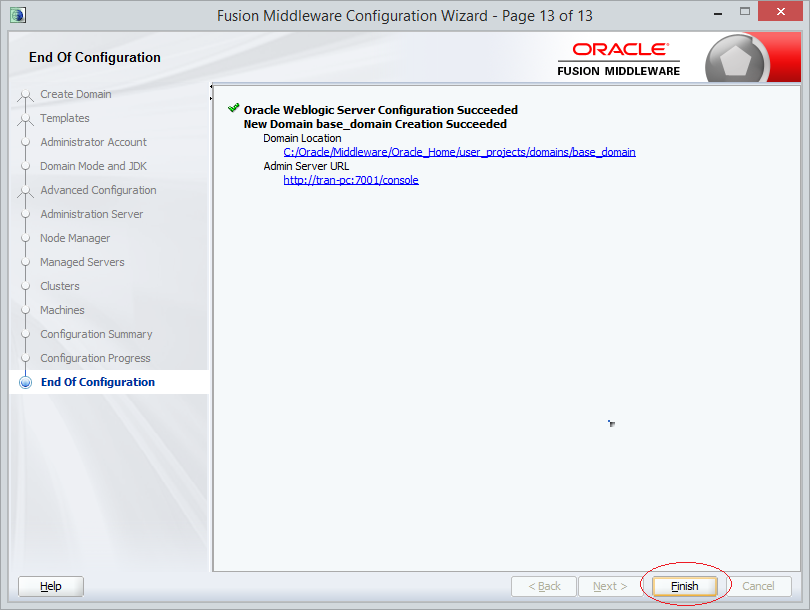The height and width of the screenshot is (610, 810).
Task: Click the Create Domain step node icon
Action: click(x=25, y=95)
